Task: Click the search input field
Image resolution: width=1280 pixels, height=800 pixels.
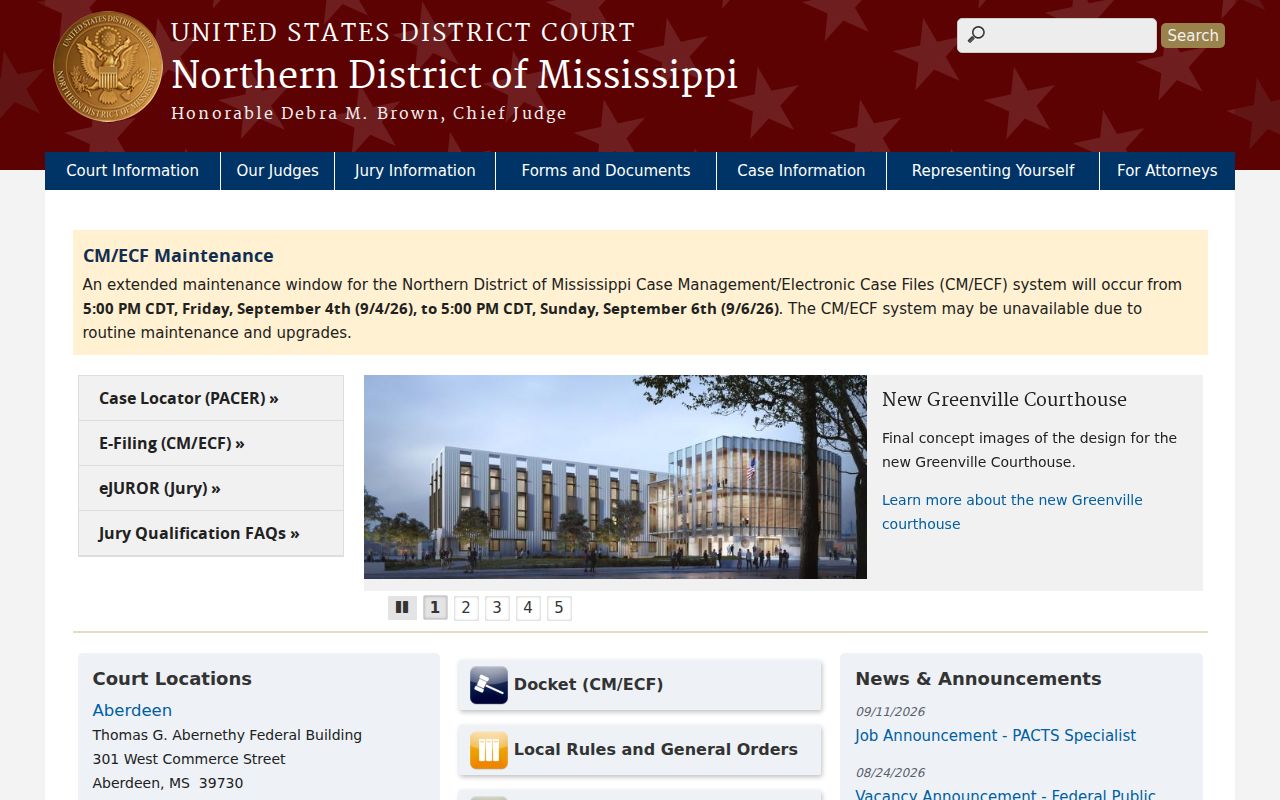Action: 1057,35
